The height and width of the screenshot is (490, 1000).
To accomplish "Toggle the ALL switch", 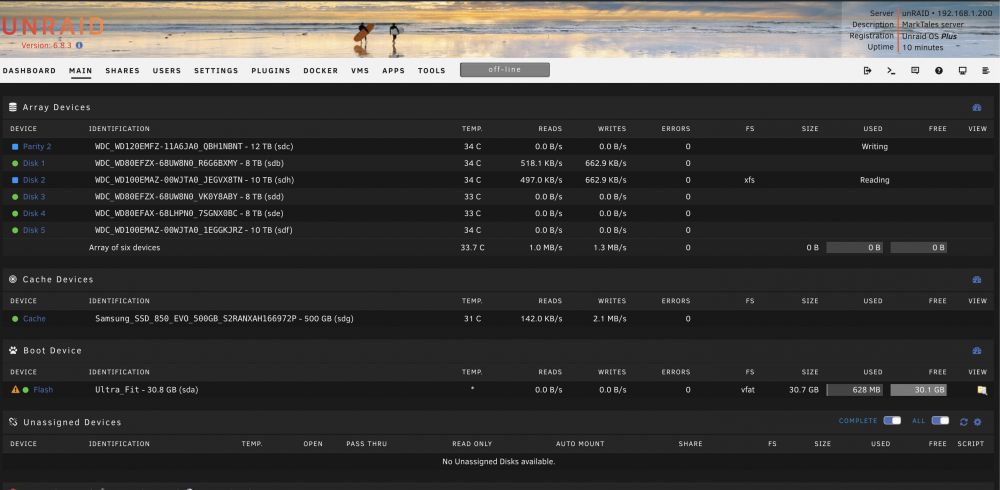I will pos(940,420).
